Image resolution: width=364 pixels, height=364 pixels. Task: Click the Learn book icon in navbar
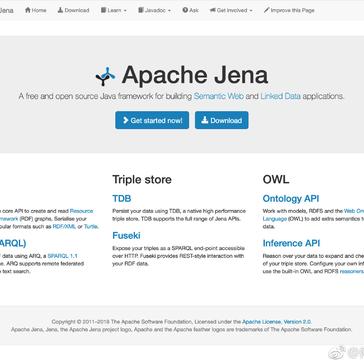103,10
